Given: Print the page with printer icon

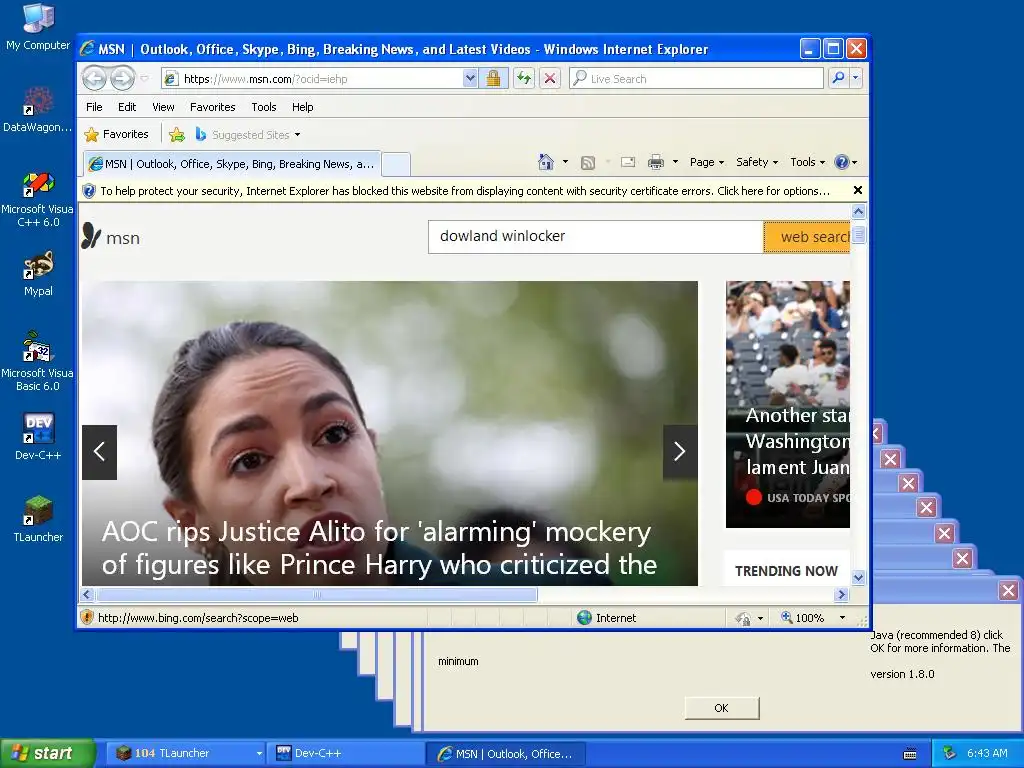Looking at the screenshot, I should [x=656, y=162].
